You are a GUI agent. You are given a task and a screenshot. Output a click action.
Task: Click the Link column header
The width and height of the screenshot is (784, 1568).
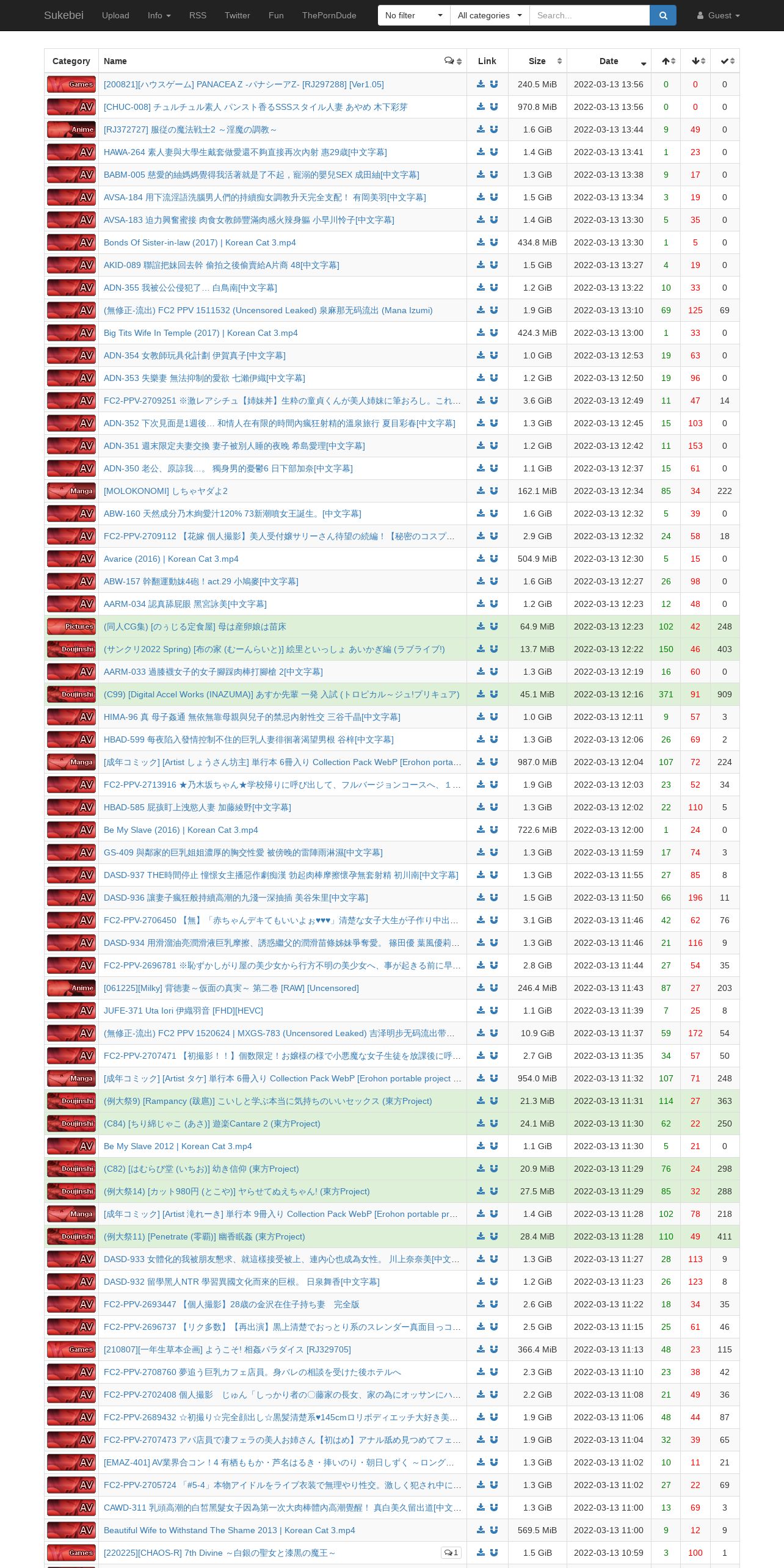click(x=487, y=61)
